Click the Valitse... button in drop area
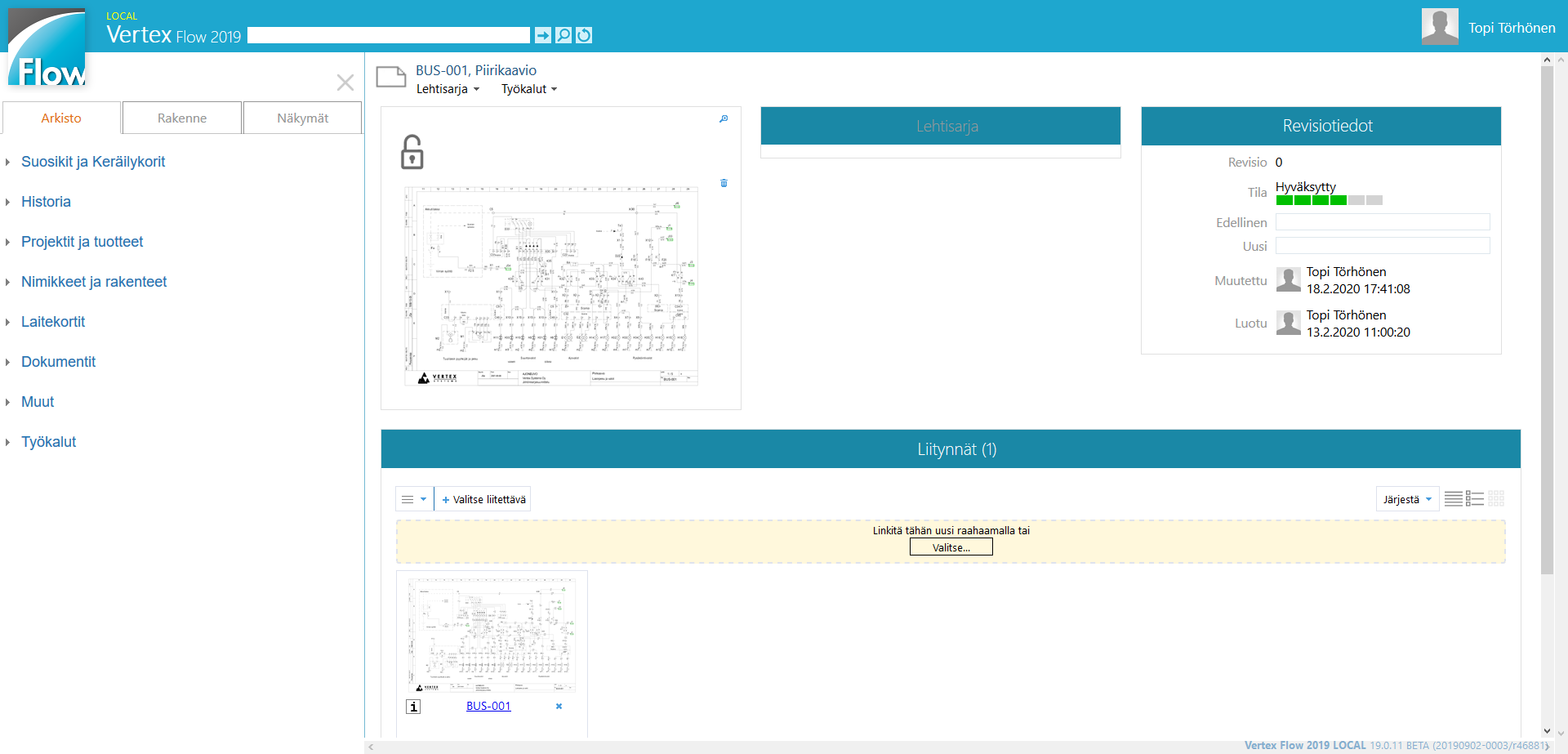Viewport: 1568px width, 754px height. (x=951, y=547)
